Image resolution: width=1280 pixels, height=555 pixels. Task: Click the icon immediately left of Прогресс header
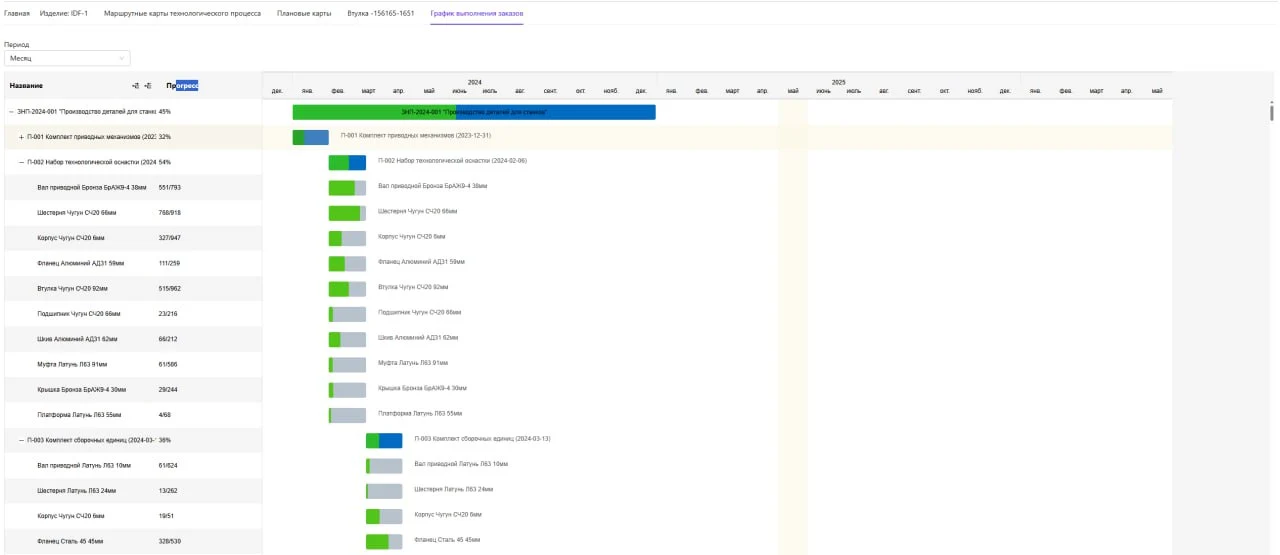tap(148, 86)
